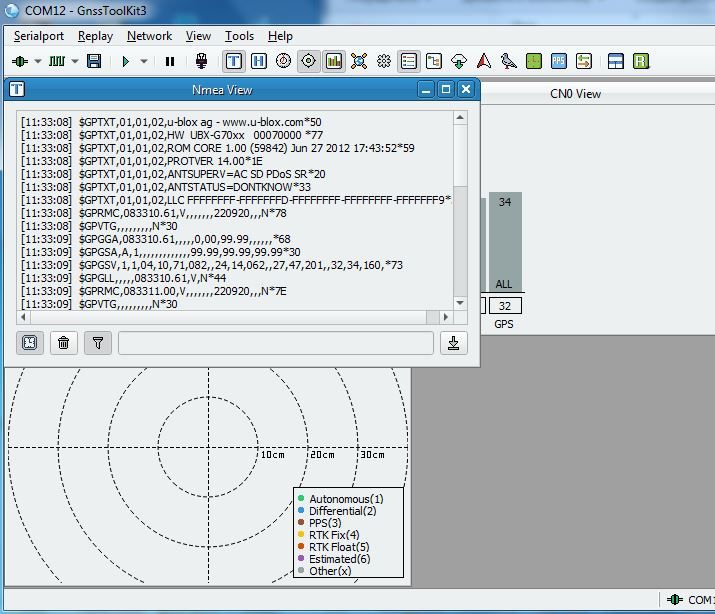Open the Network menu

[x=149, y=36]
